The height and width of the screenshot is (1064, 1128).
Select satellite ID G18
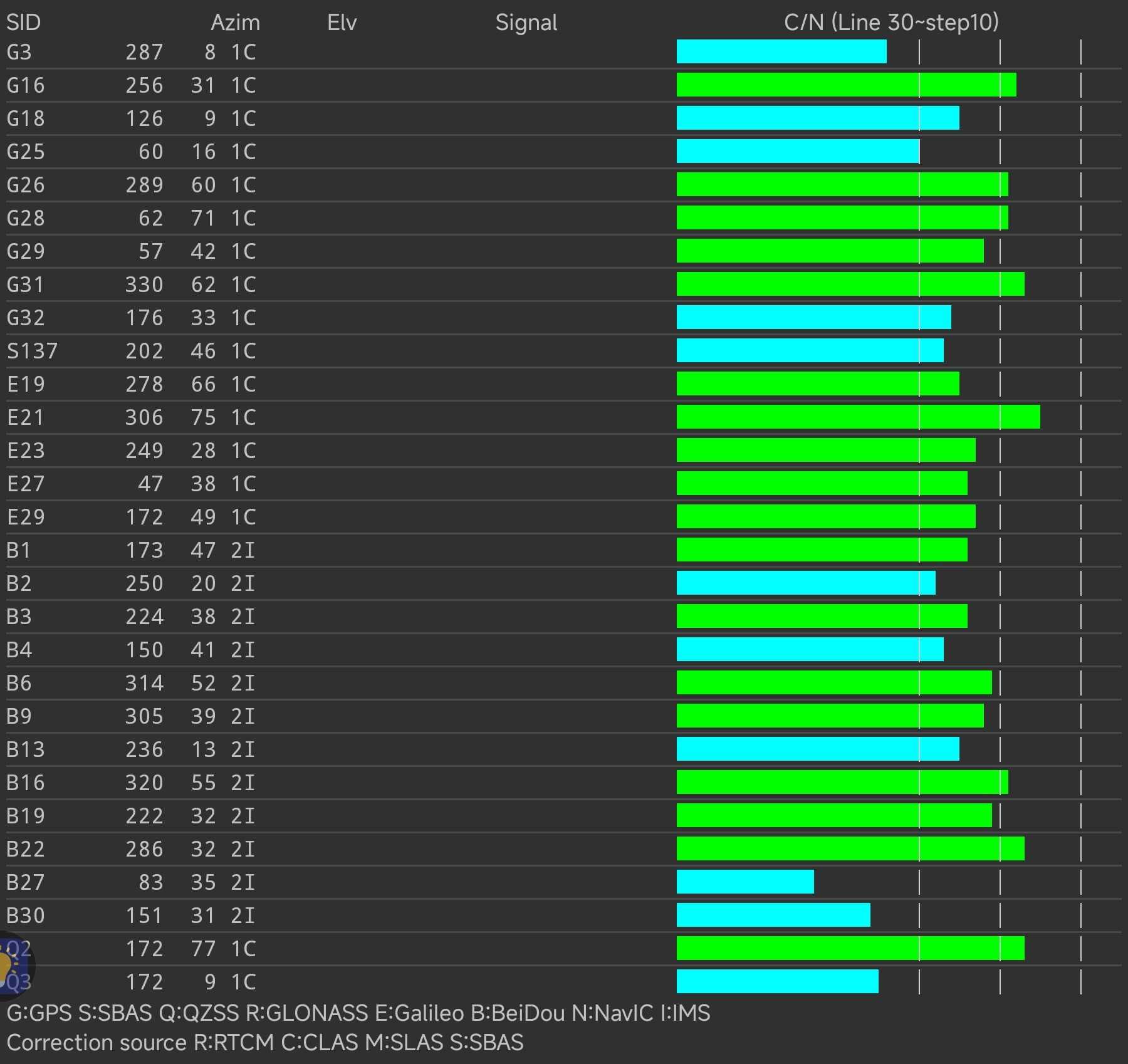pyautogui.click(x=26, y=118)
